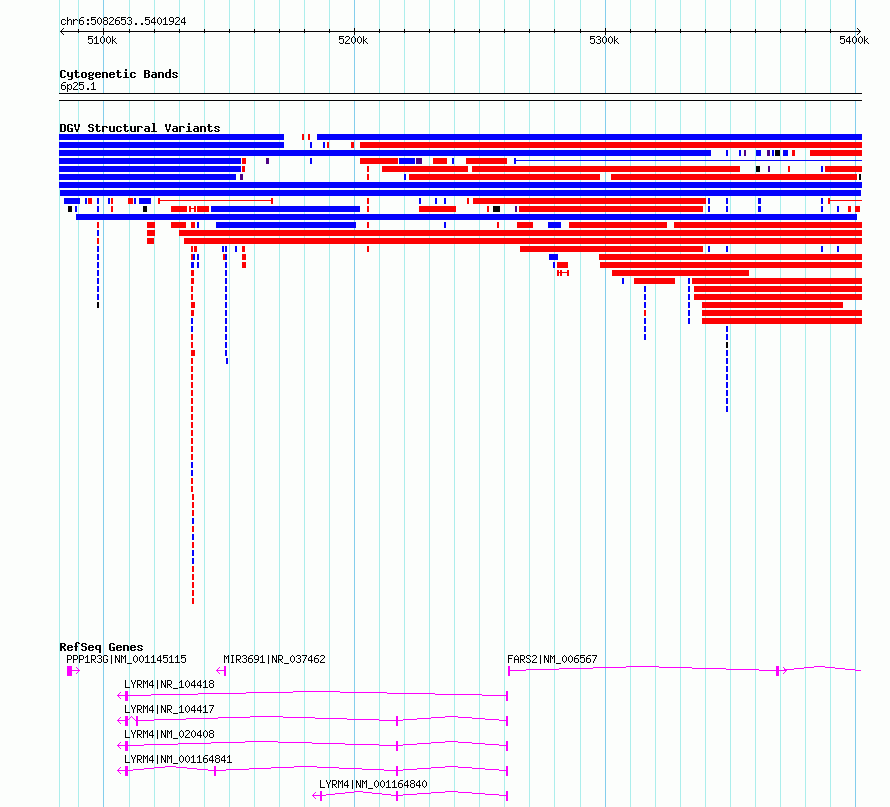Select the 6p25.1 band label
This screenshot has width=890, height=807.
(78, 86)
